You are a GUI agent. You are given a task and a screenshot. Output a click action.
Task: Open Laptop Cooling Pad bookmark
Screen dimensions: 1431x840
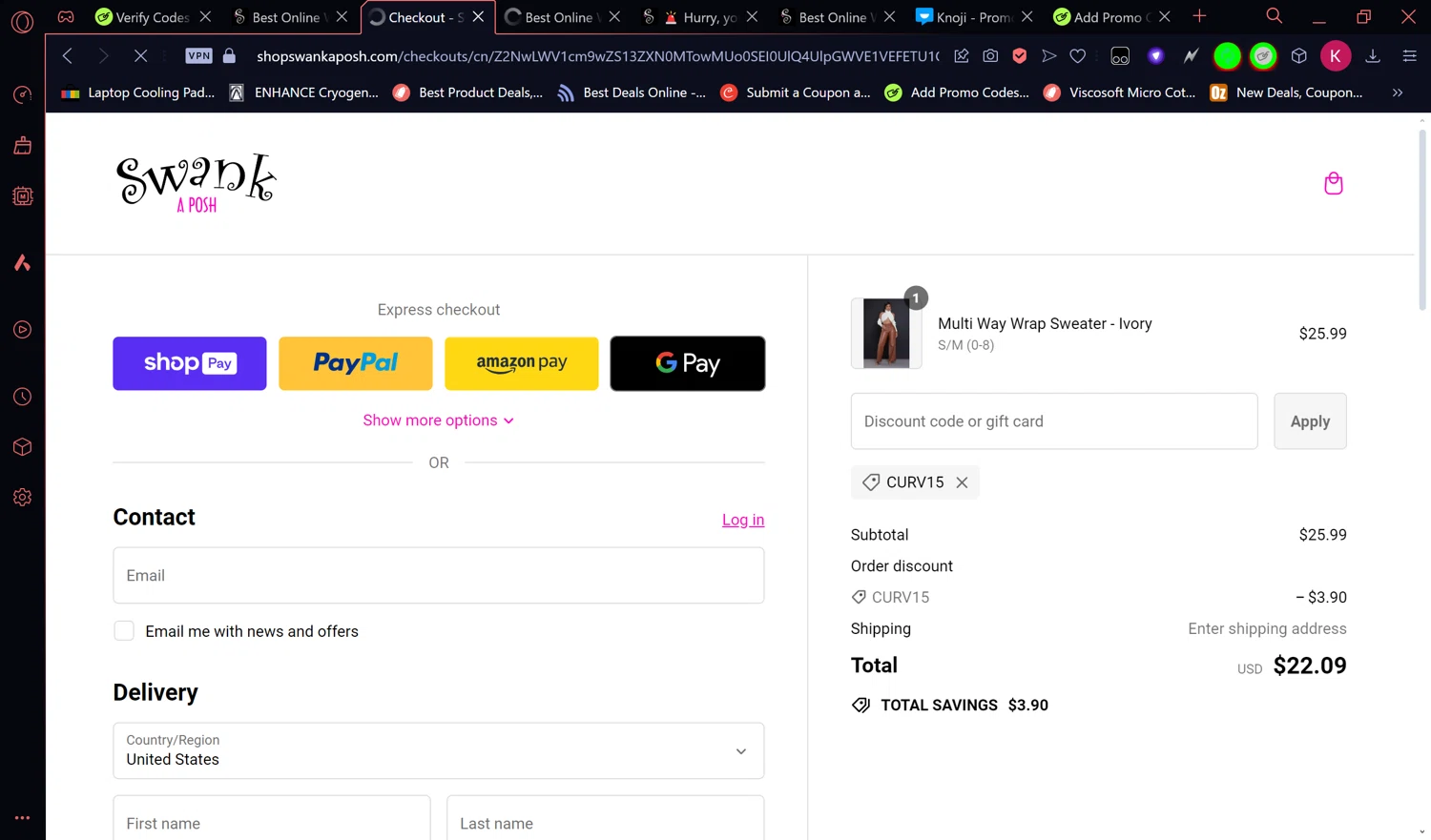tap(138, 92)
